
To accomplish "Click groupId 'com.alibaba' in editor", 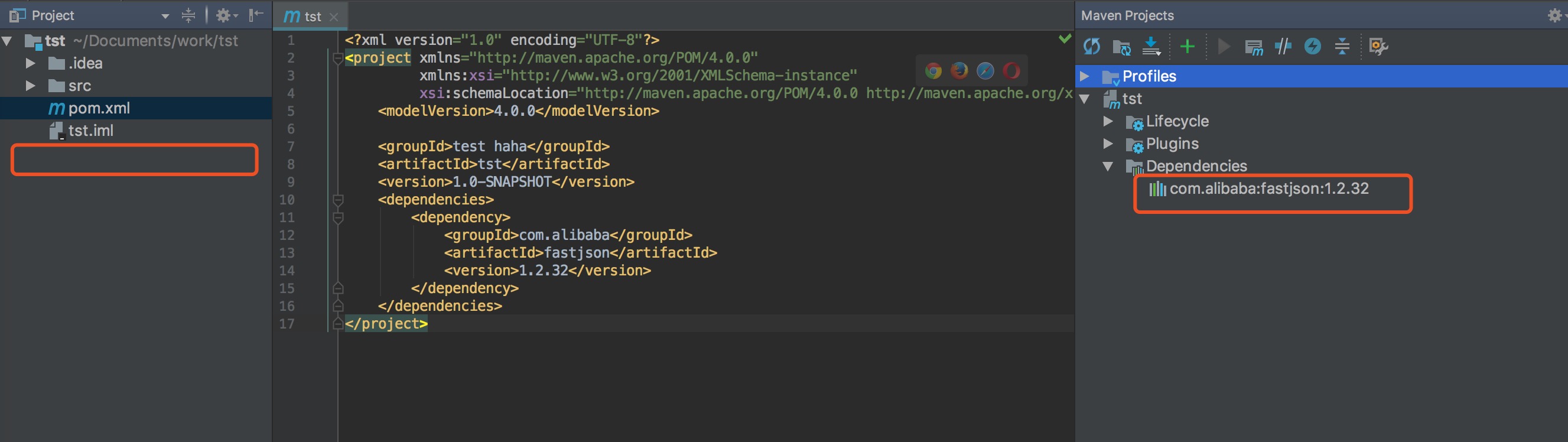I will [x=564, y=235].
